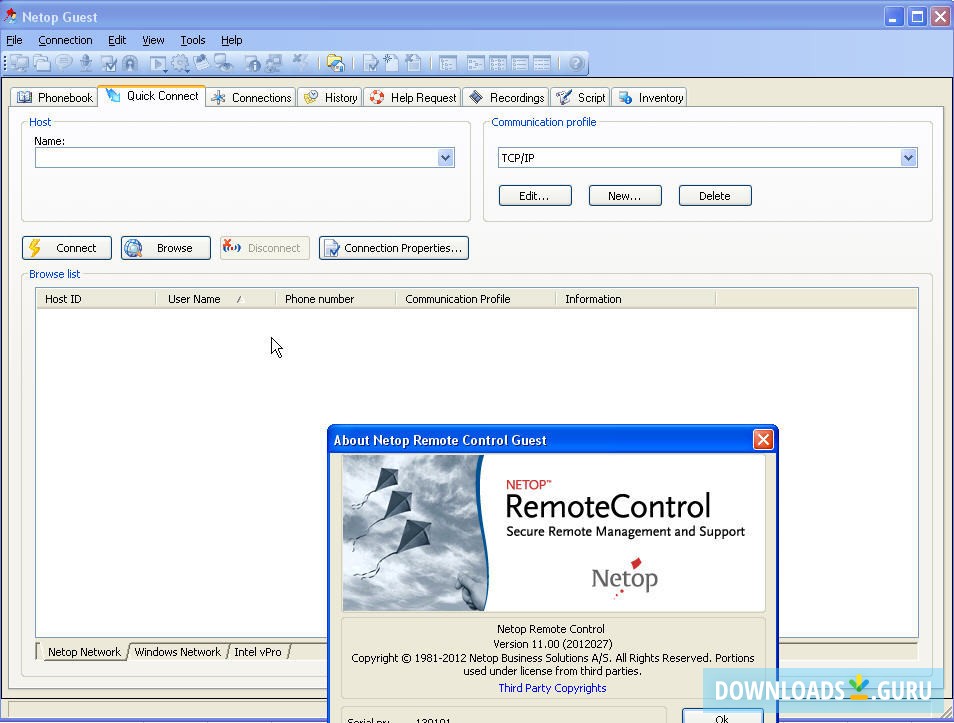Click the microphone audio chat toolbar icon
Screen dimensions: 954x723
coord(85,63)
